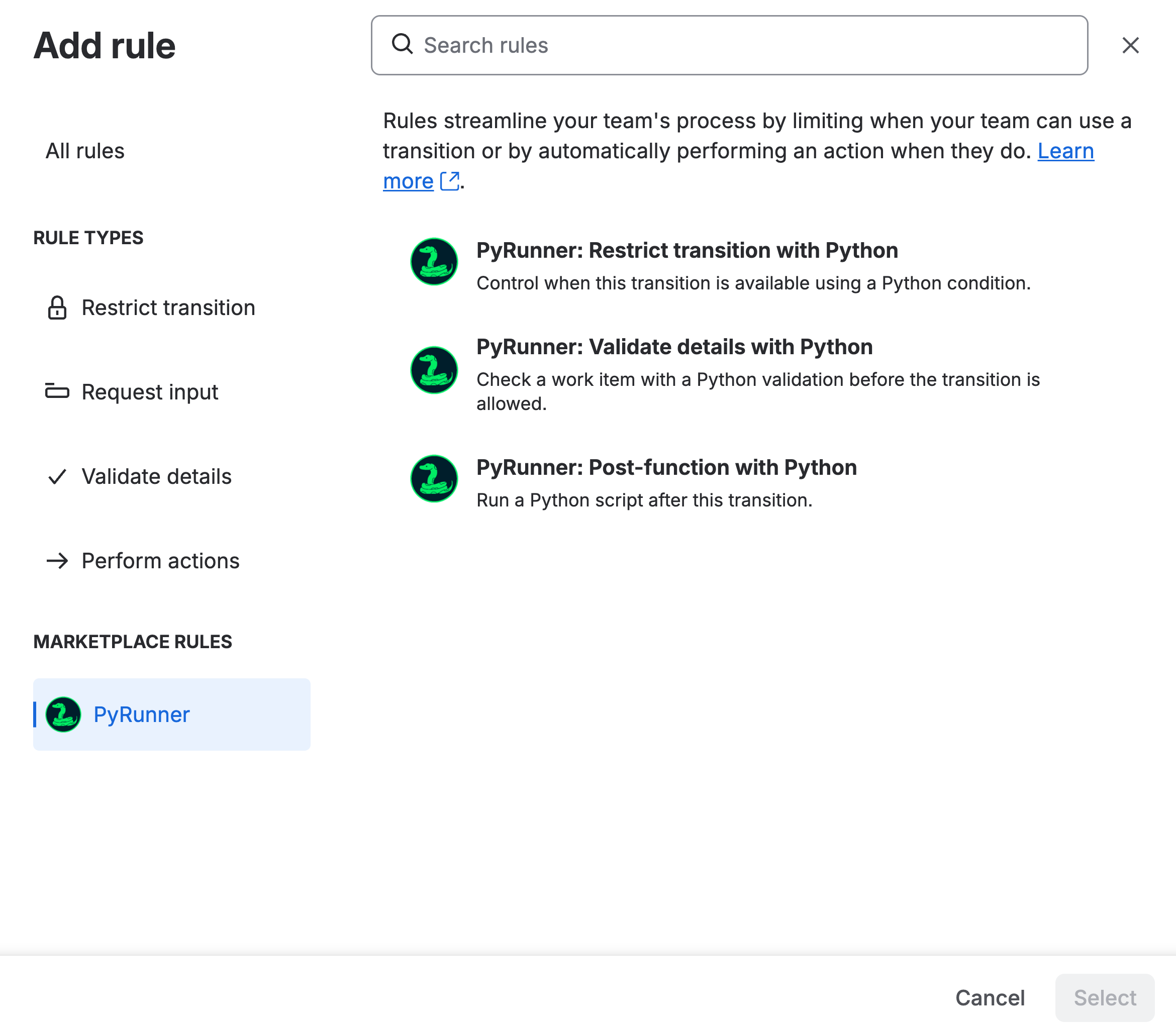Click the 'Run a Python script after this transition' description
Viewport: 1176px width, 1025px height.
[x=644, y=500]
